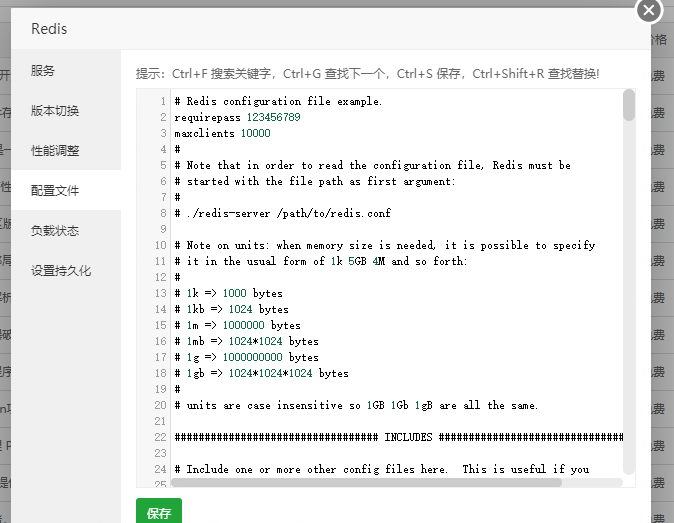Click line 5 'Note that in order to read' comment
The image size is (674, 523).
[x=373, y=165]
